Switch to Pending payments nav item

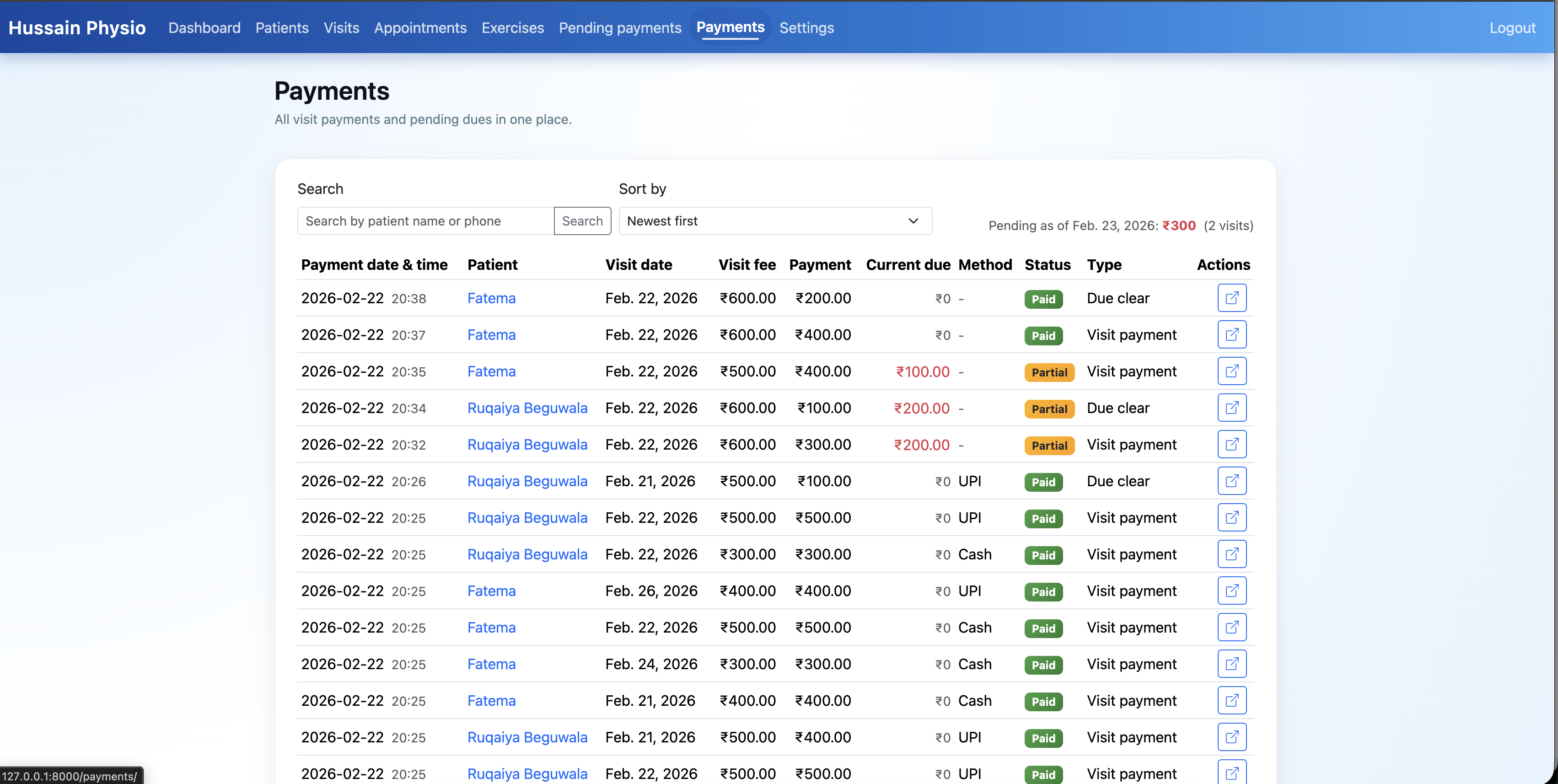coord(619,28)
